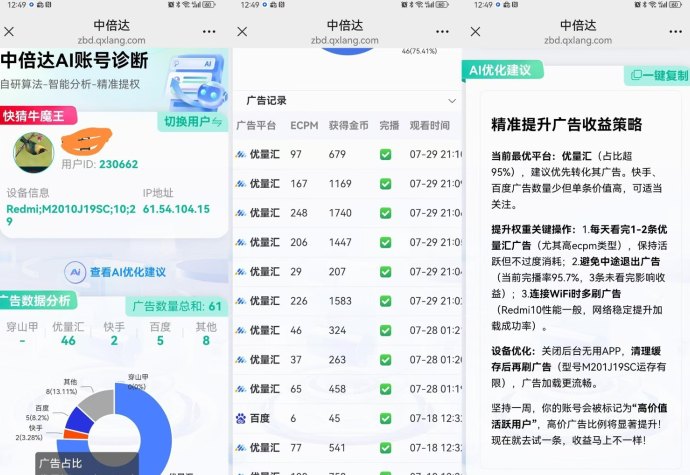The height and width of the screenshot is (475, 690).
Task: Tap the gray 其他 slice of donut chart
Action: 98,404
